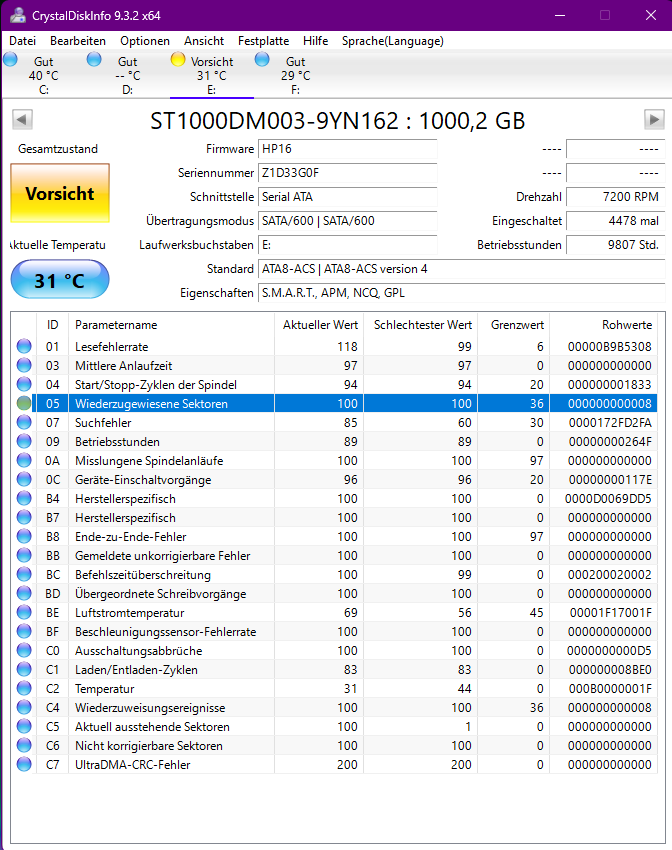Click status icon for Nicht korrigierbare Sektoren
672x850 pixels.
[x=24, y=745]
